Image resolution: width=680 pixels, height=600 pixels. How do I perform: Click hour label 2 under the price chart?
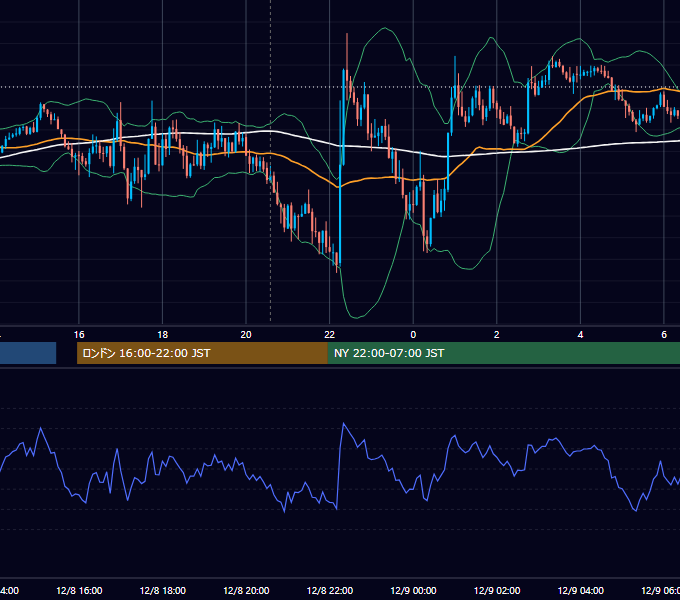coord(497,335)
